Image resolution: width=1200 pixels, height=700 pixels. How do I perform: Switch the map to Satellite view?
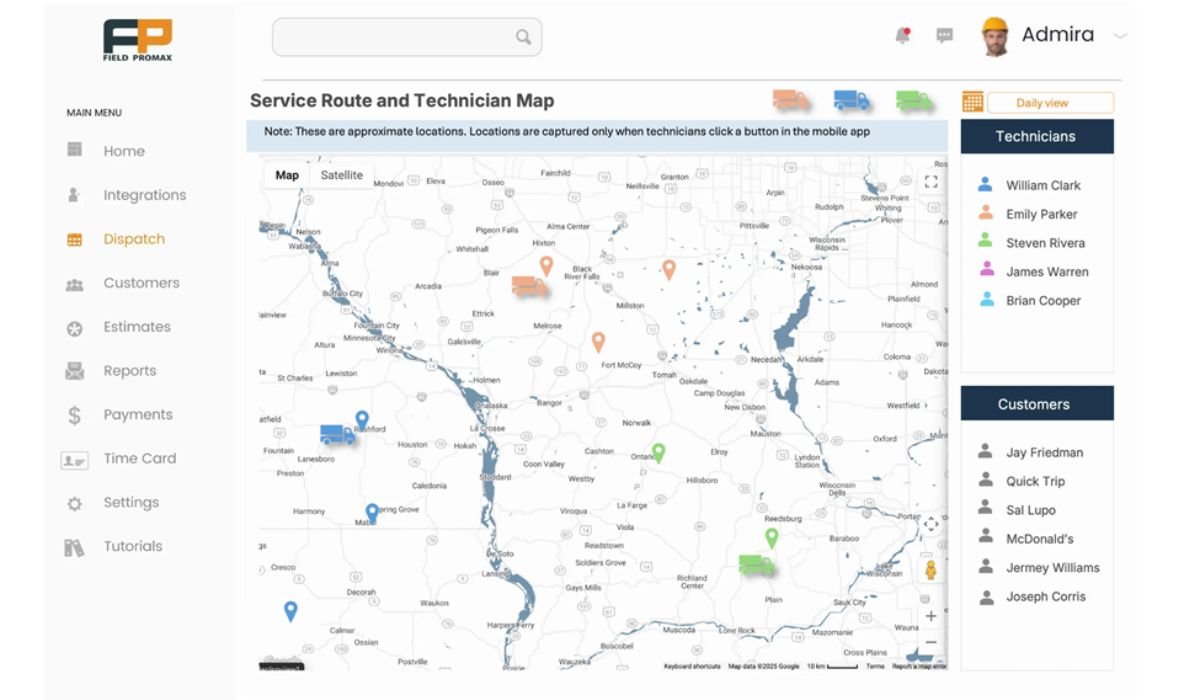tap(343, 175)
